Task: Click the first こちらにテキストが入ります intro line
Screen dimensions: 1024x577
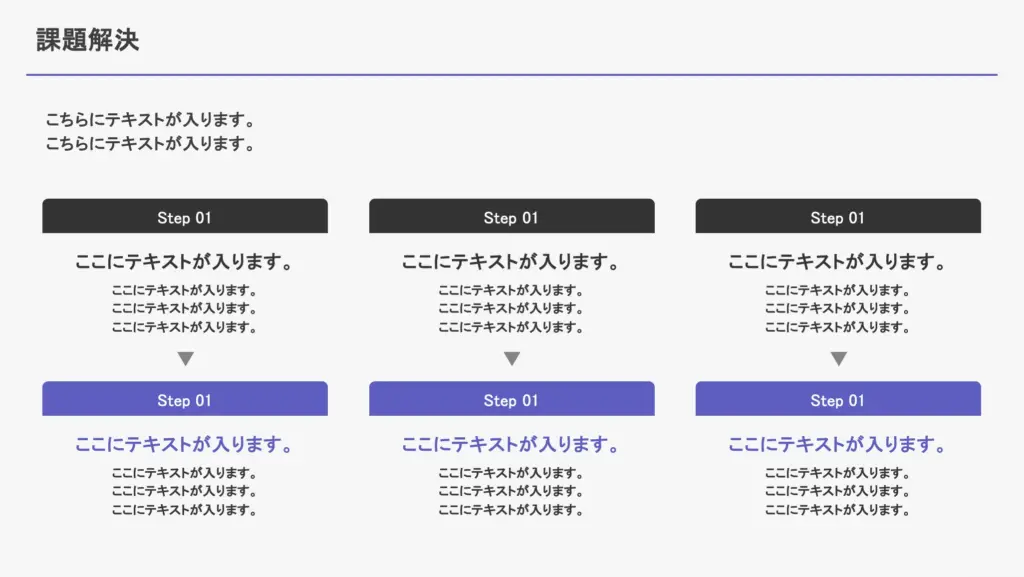Action: [x=150, y=119]
